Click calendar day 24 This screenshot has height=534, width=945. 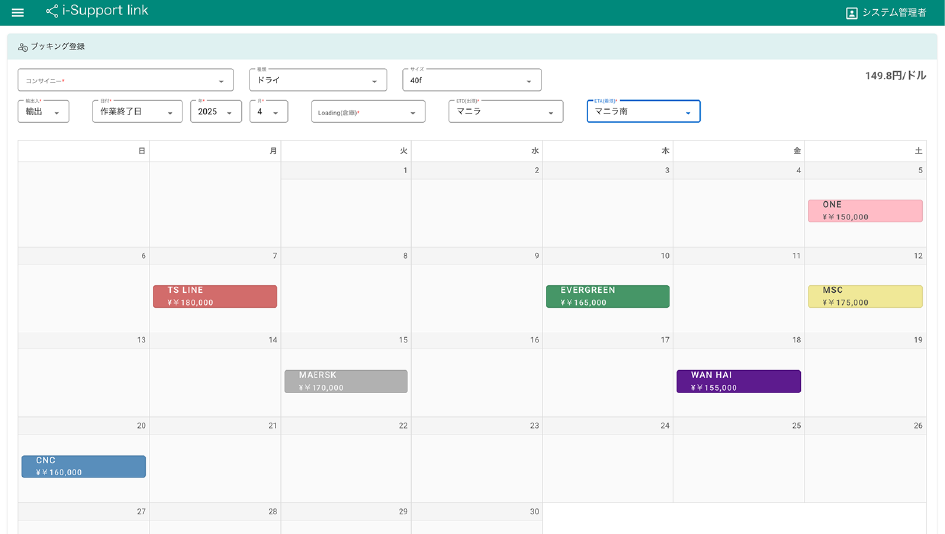click(x=608, y=460)
